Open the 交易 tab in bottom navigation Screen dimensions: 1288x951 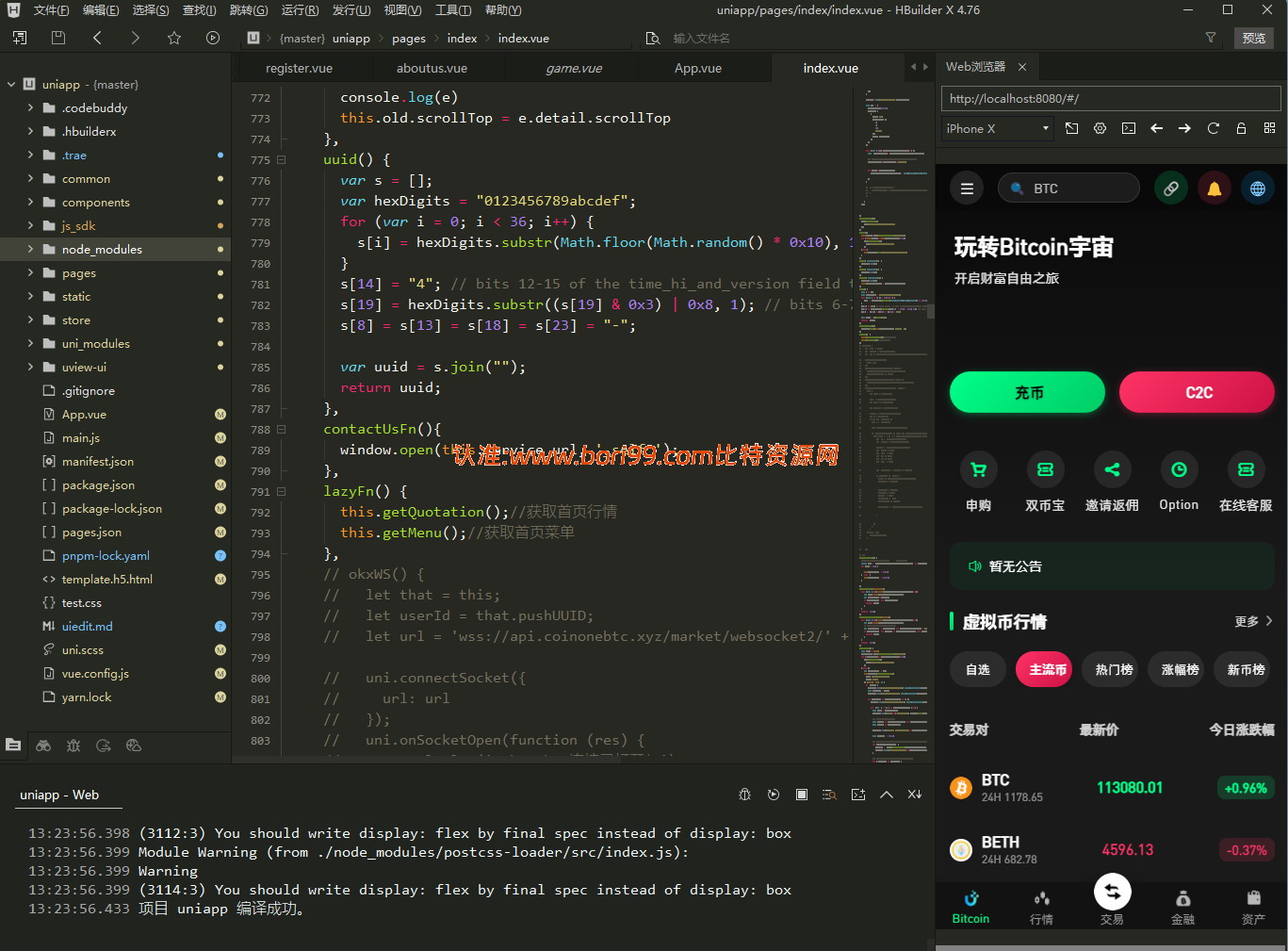point(1112,901)
